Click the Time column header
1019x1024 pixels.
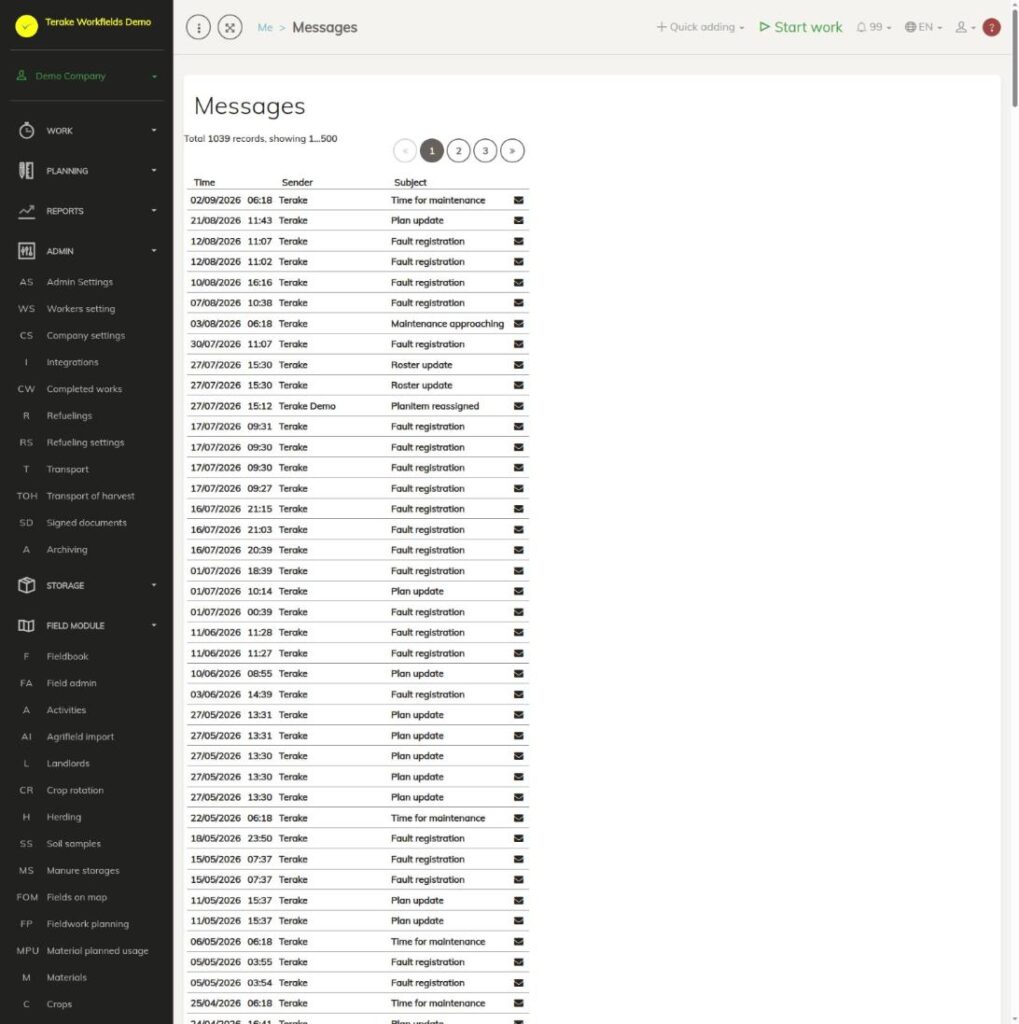click(x=204, y=182)
